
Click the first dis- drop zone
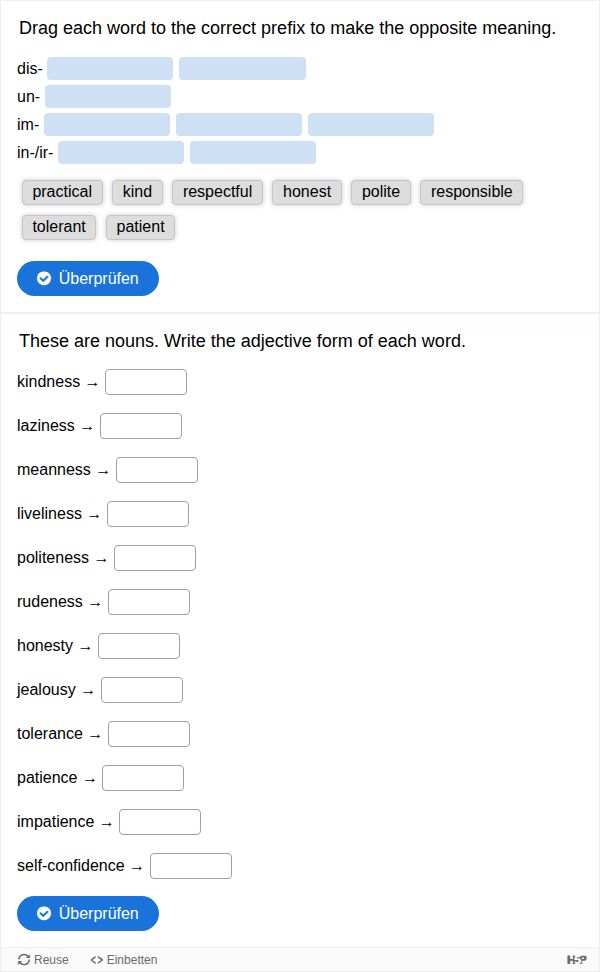110,69
